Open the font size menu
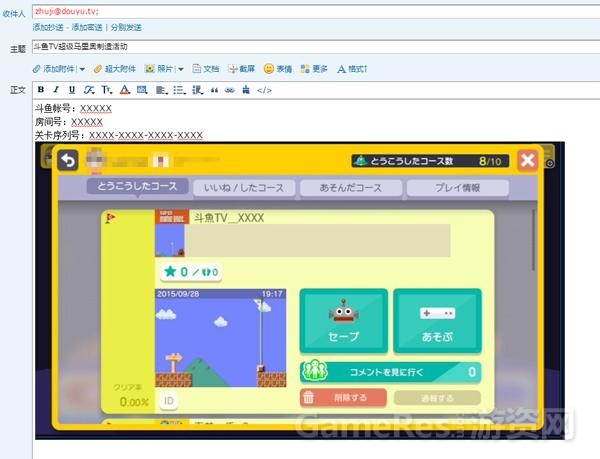The width and height of the screenshot is (600, 459). point(106,90)
